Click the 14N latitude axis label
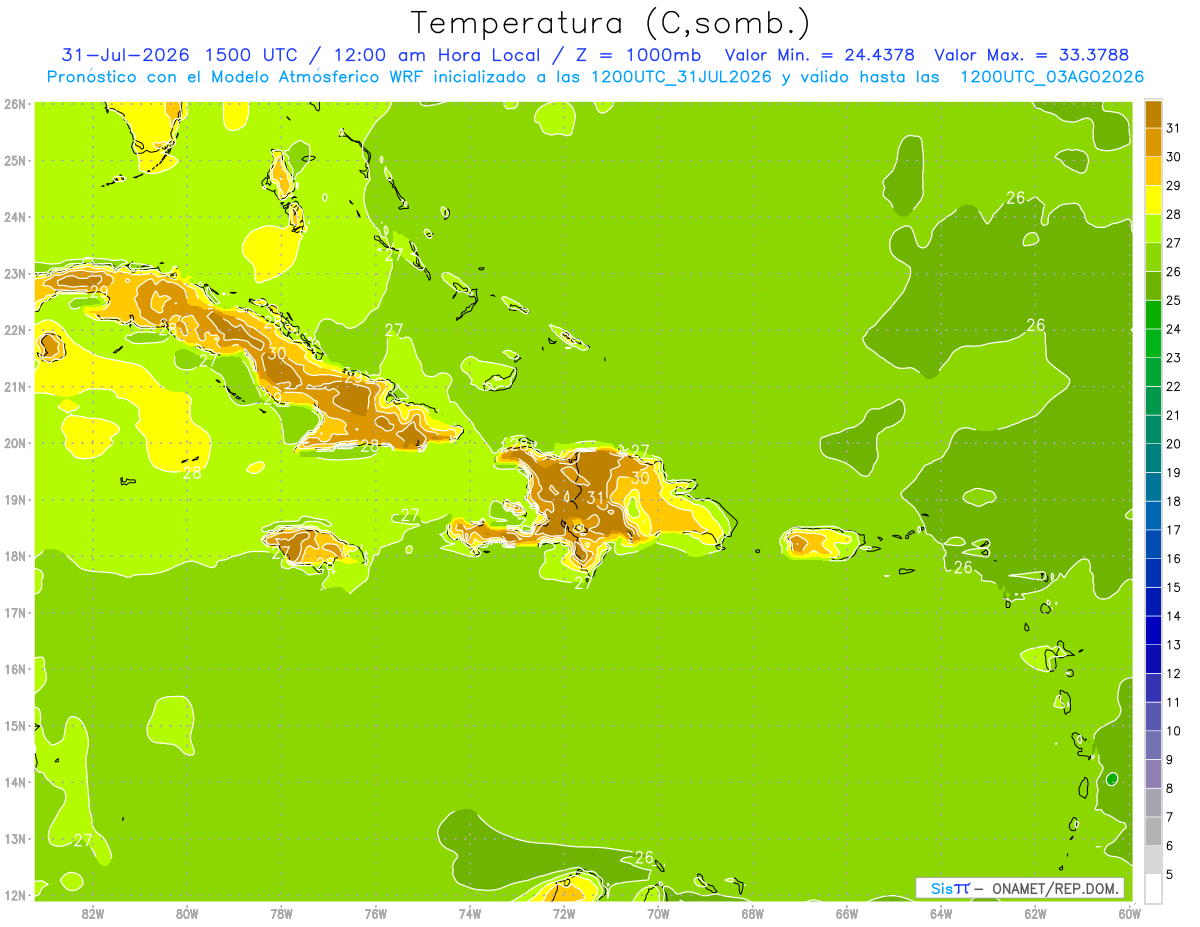The width and height of the screenshot is (1200, 927). pos(15,782)
